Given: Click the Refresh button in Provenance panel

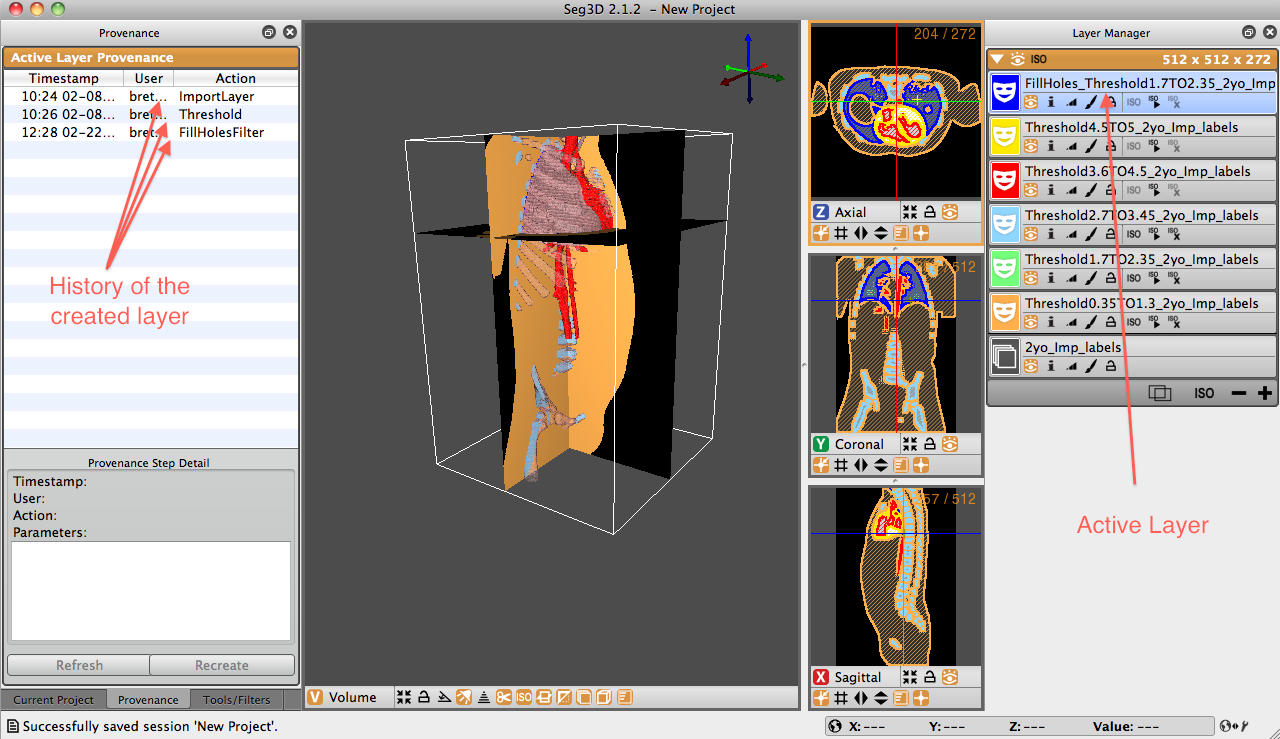Looking at the screenshot, I should pos(79,665).
